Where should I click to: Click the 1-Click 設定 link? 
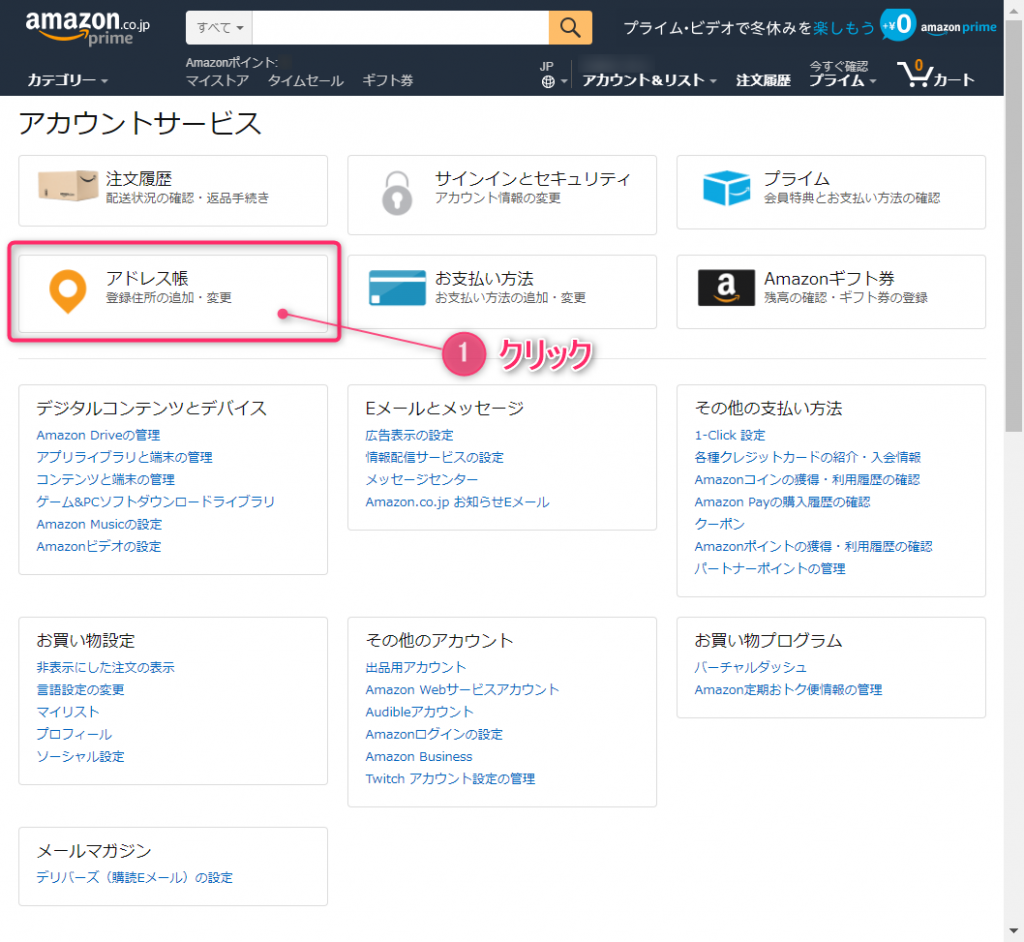pos(730,435)
